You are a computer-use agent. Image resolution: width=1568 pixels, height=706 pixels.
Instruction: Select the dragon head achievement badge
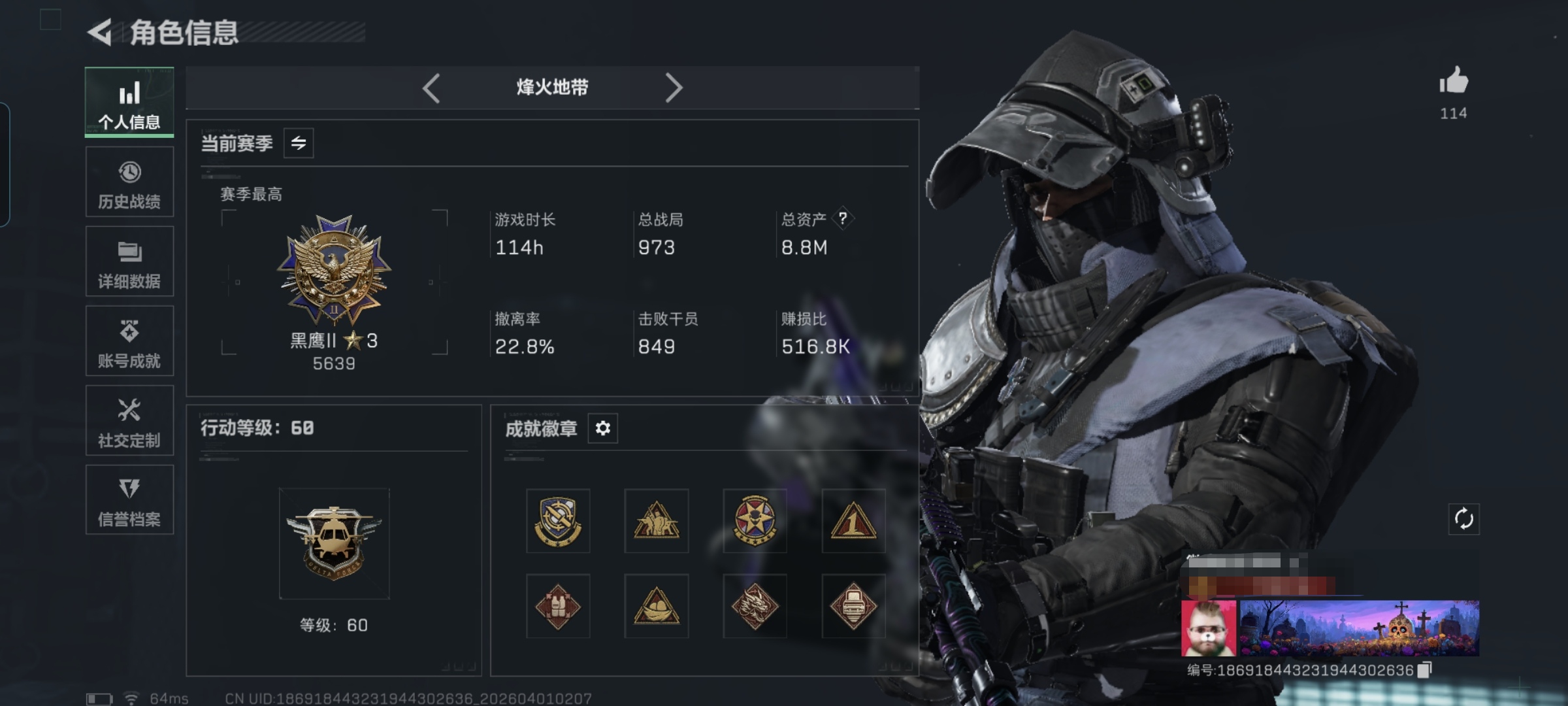(755, 606)
